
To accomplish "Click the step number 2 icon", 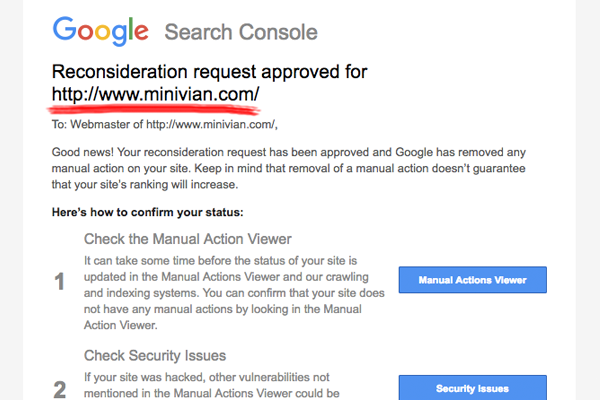I will [x=60, y=390].
